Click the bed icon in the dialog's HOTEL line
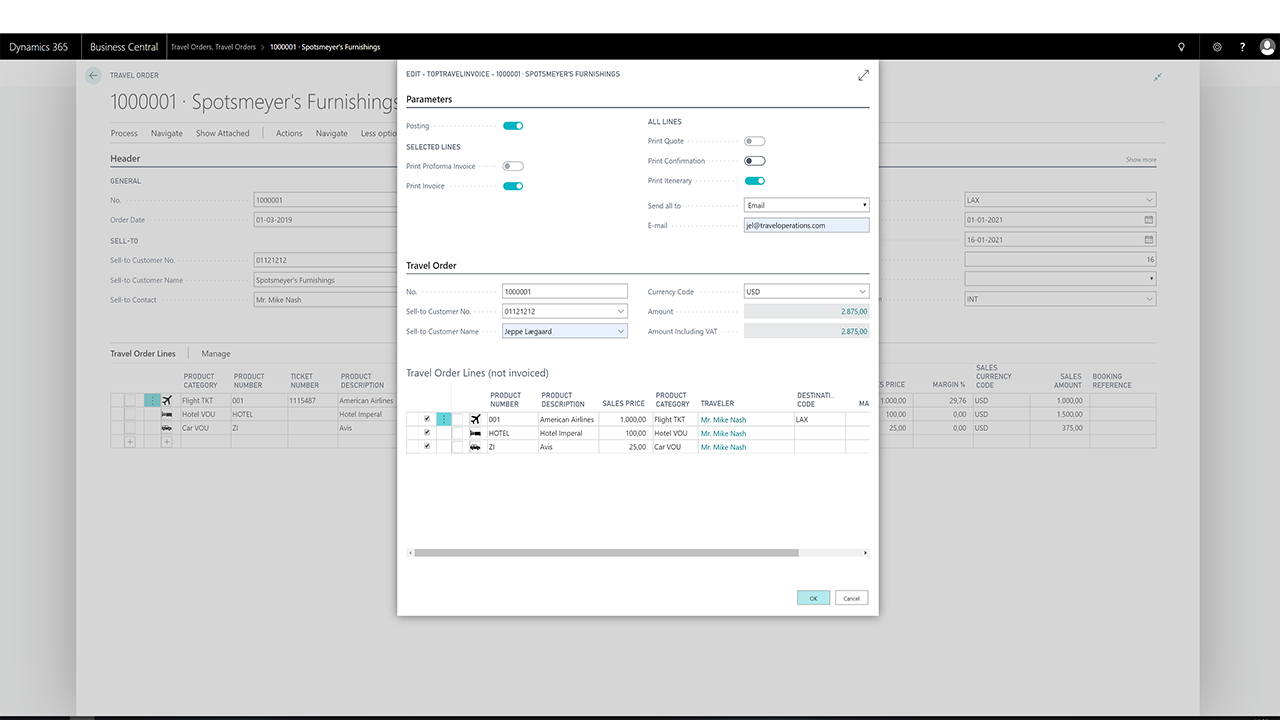Viewport: 1280px width, 720px height. pyautogui.click(x=476, y=434)
